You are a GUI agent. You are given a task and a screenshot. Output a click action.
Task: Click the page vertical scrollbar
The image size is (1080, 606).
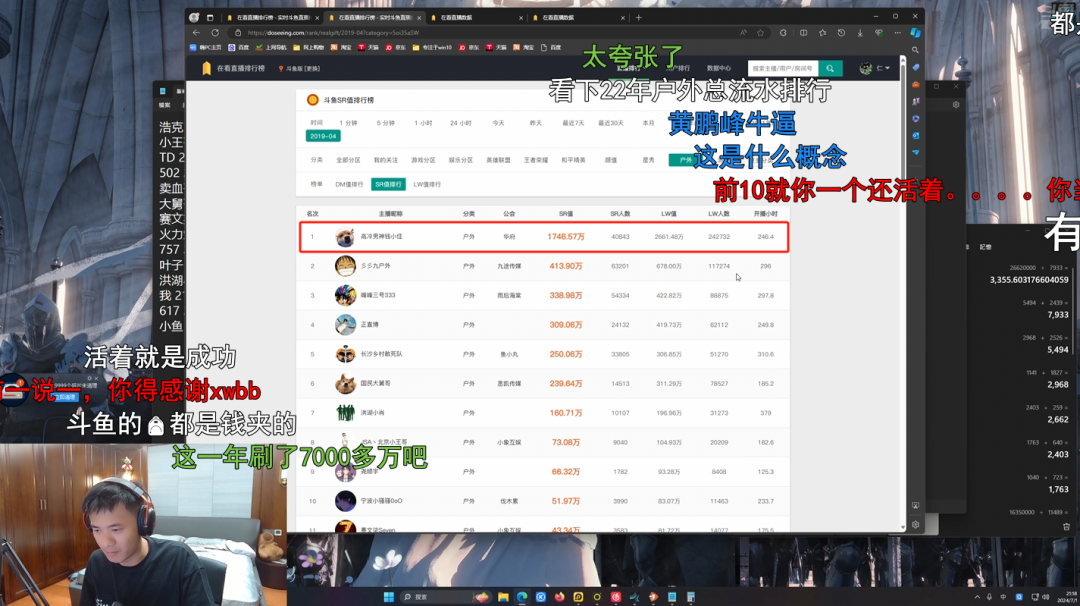tap(903, 293)
